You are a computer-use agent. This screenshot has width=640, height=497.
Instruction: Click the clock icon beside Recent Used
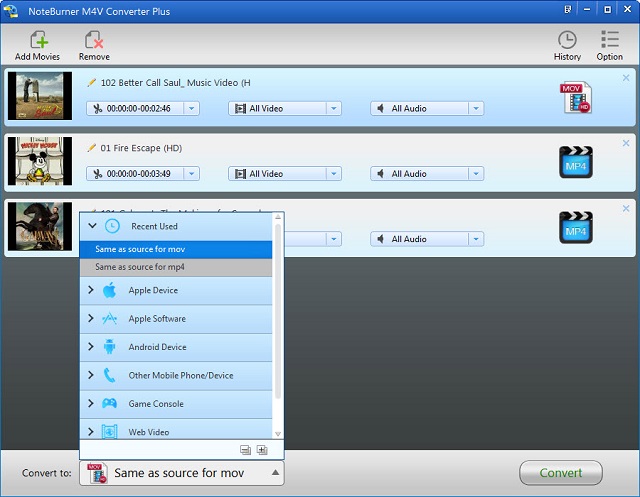point(112,226)
